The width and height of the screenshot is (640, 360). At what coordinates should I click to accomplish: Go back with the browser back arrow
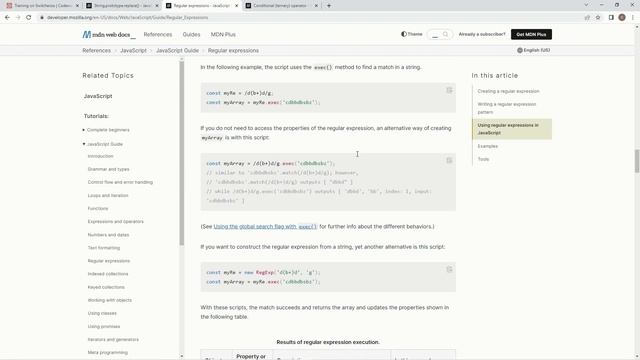pyautogui.click(x=7, y=18)
